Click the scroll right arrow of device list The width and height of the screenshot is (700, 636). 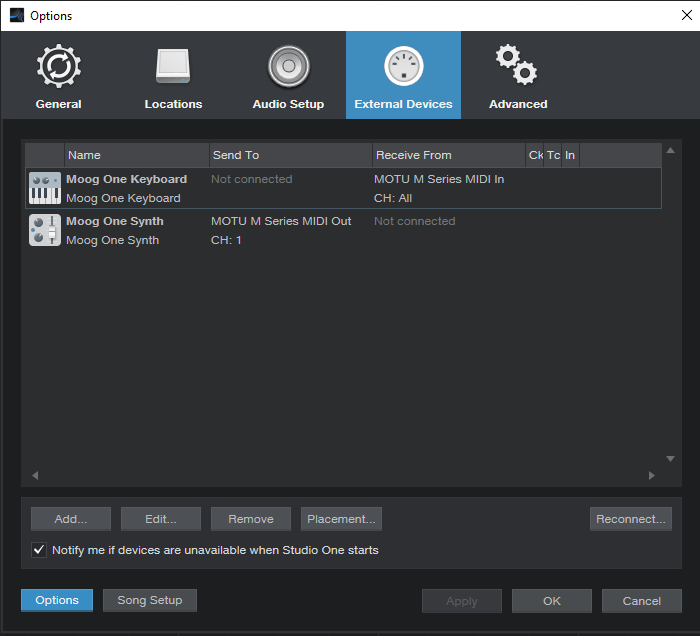click(652, 475)
